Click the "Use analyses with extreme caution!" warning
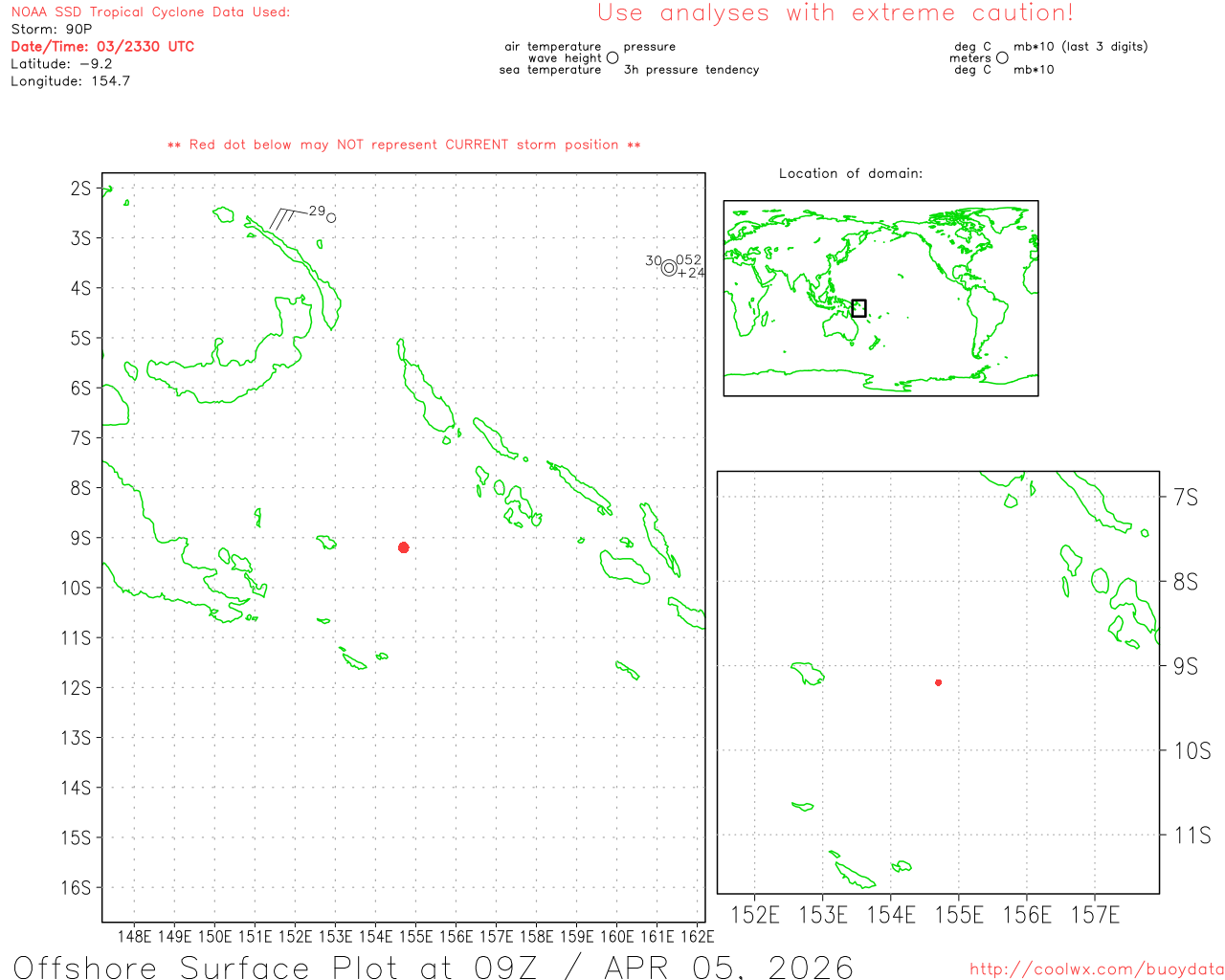The image size is (1225, 980). click(x=835, y=13)
